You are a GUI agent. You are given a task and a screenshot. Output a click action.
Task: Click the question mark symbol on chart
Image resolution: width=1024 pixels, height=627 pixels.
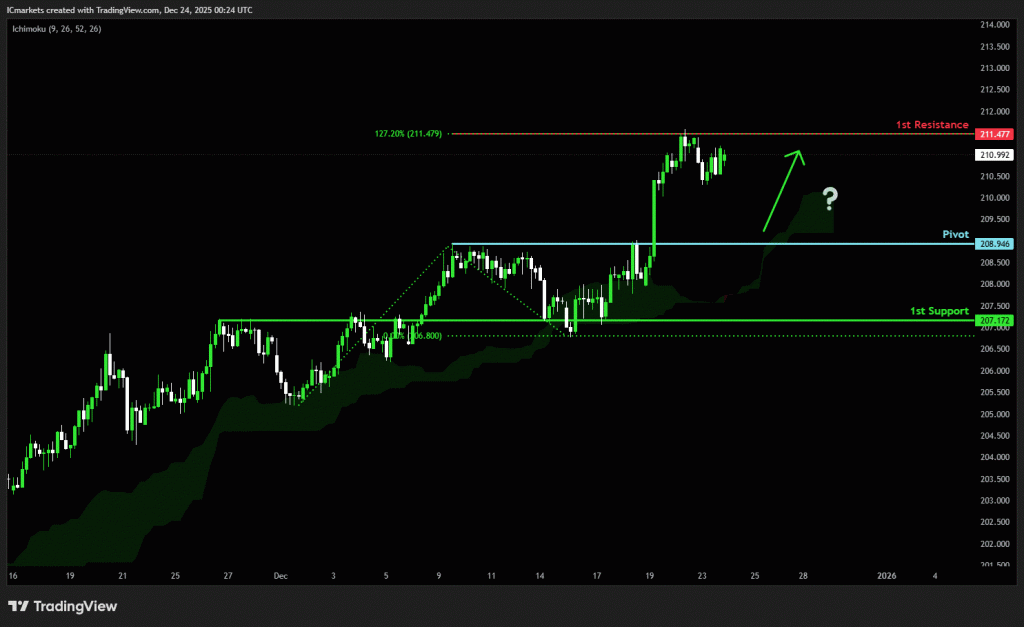point(829,198)
